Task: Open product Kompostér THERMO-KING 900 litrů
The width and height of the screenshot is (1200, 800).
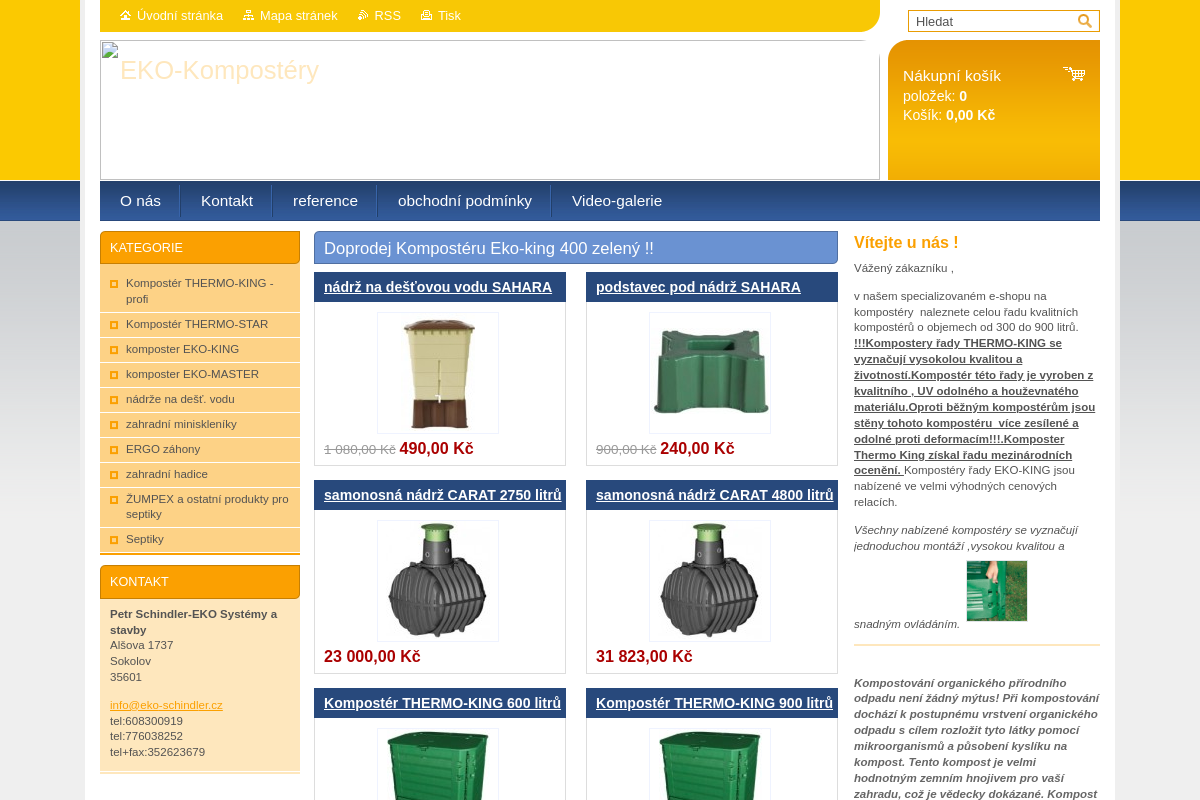Action: (x=714, y=703)
